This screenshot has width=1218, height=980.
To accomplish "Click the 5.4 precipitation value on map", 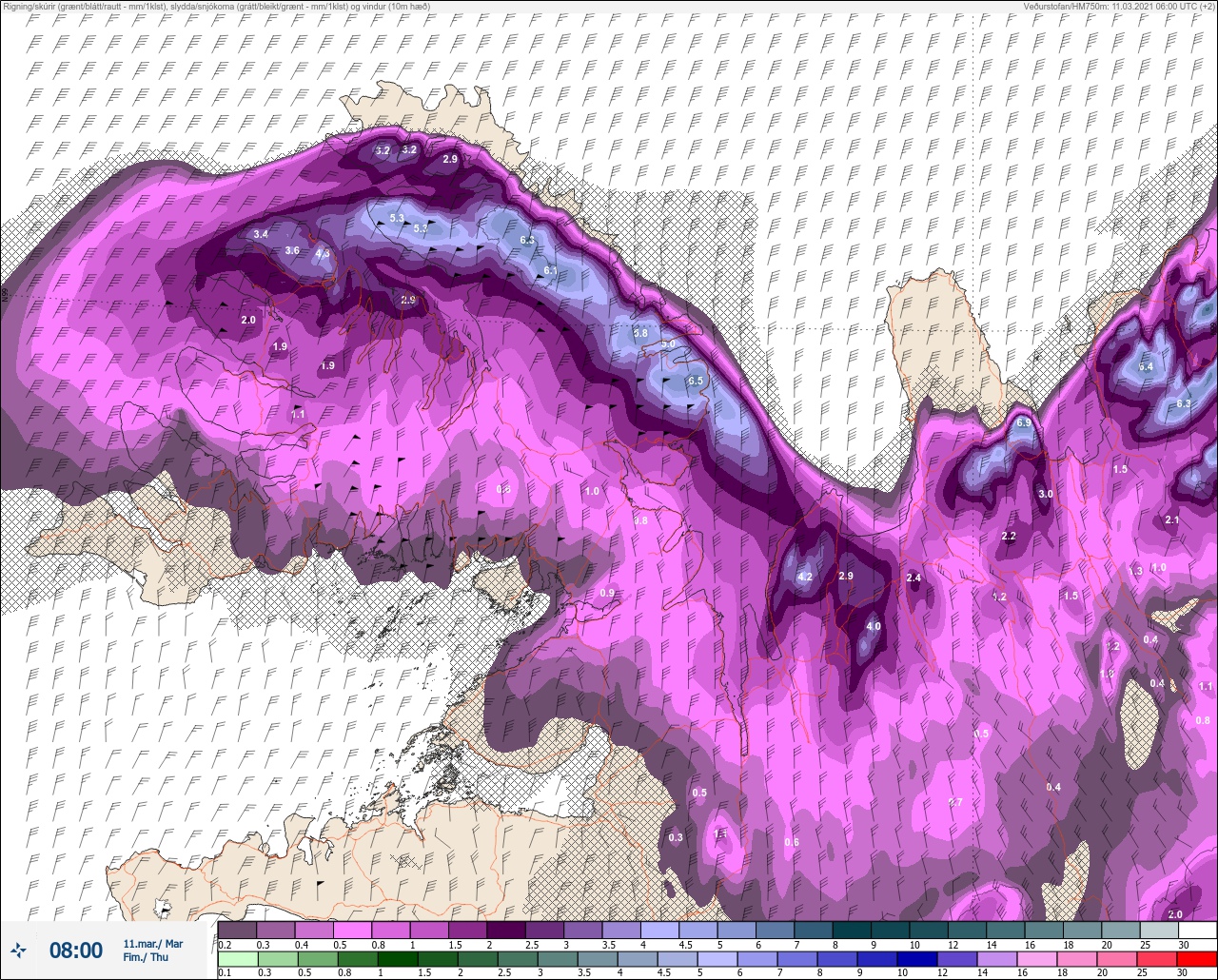I will coord(1146,366).
